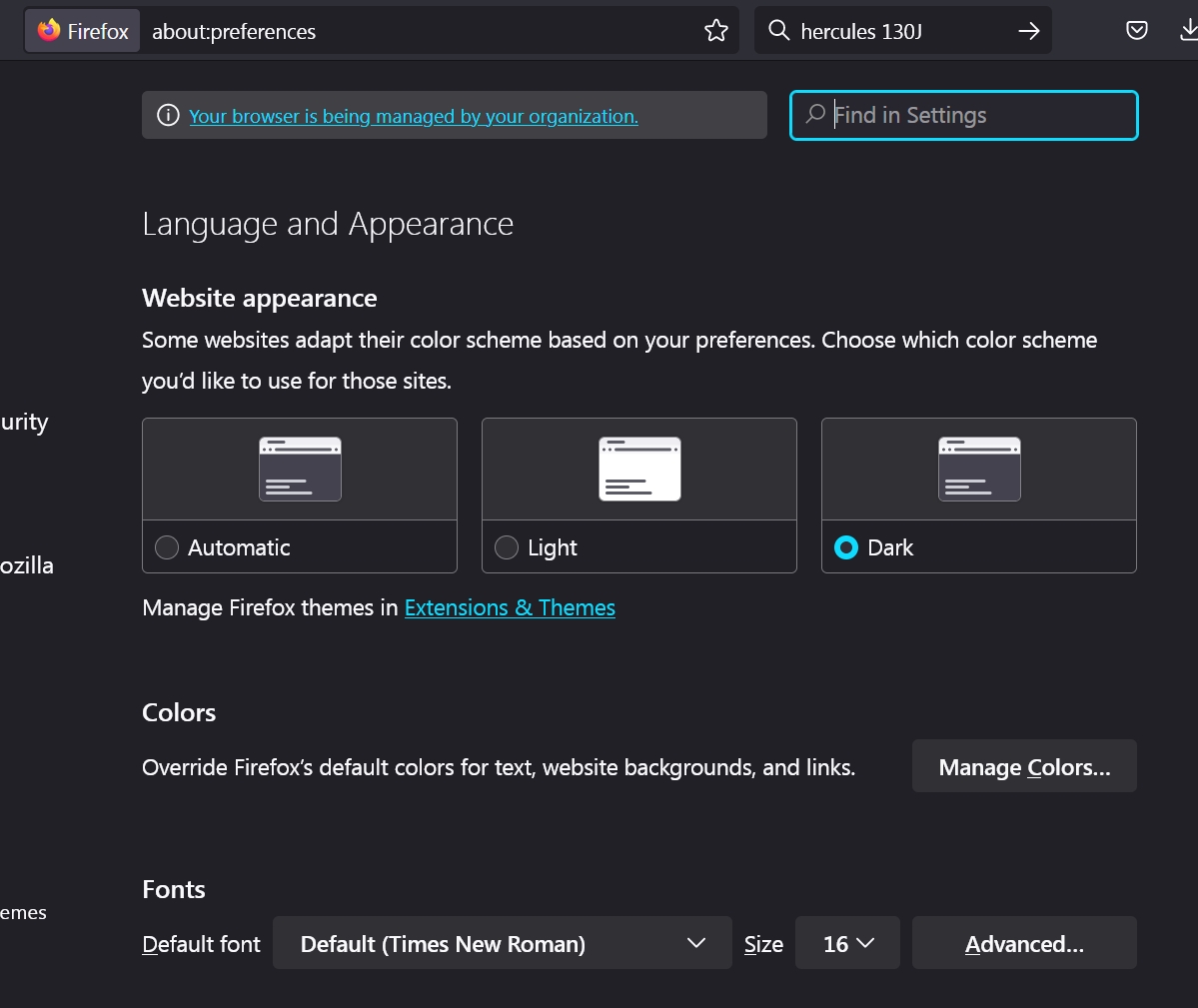
Task: Click the search magnifier icon beside hercules 130J
Action: (x=778, y=31)
